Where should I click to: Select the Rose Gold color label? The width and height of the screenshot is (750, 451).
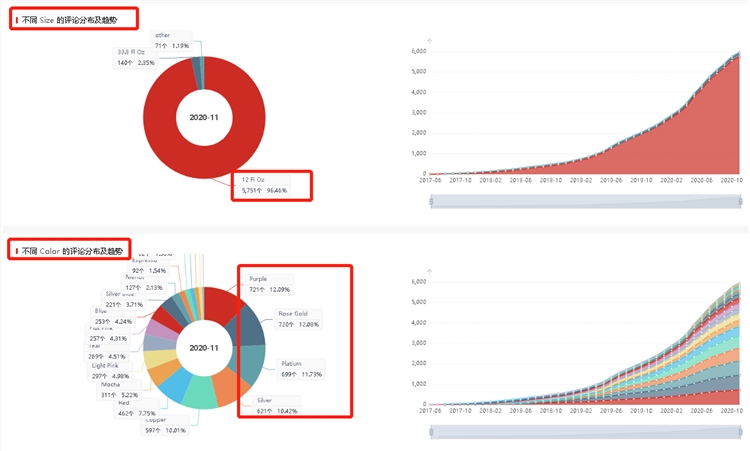click(292, 319)
